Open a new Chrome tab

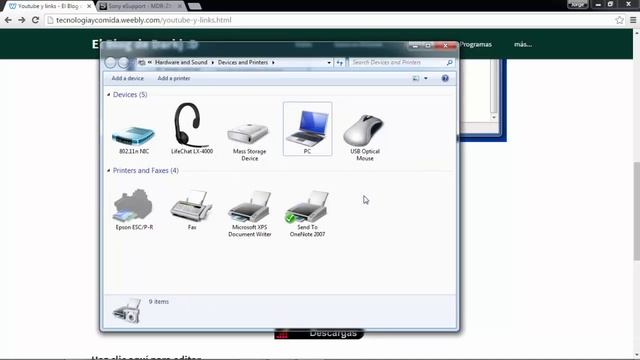195,6
